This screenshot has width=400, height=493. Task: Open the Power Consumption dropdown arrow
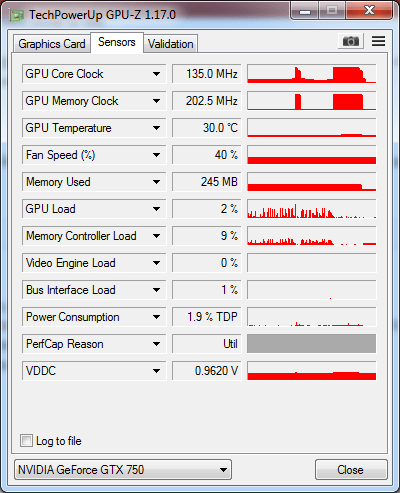(156, 317)
